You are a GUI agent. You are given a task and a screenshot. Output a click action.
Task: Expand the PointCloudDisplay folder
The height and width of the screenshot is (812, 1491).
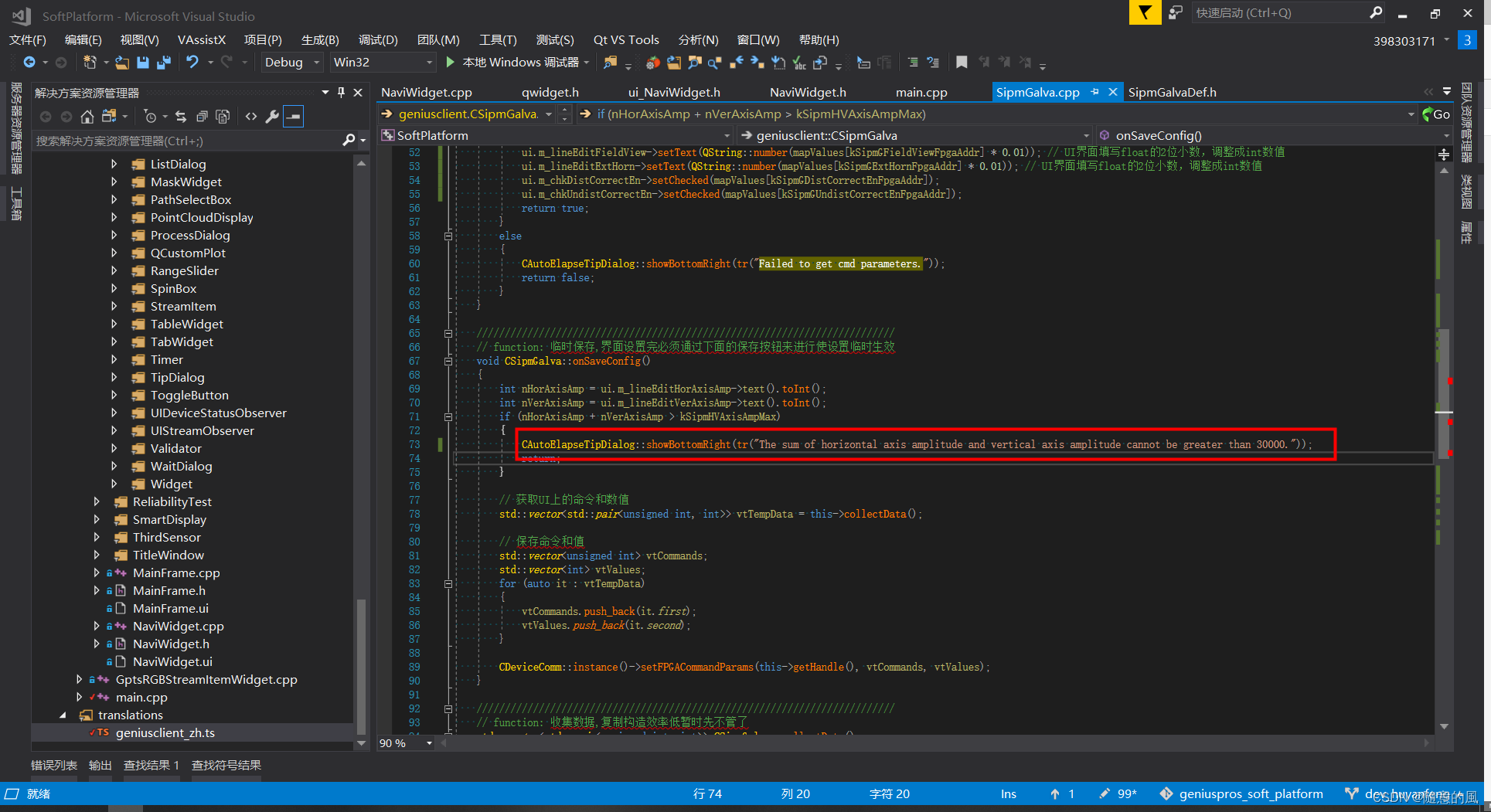[114, 217]
